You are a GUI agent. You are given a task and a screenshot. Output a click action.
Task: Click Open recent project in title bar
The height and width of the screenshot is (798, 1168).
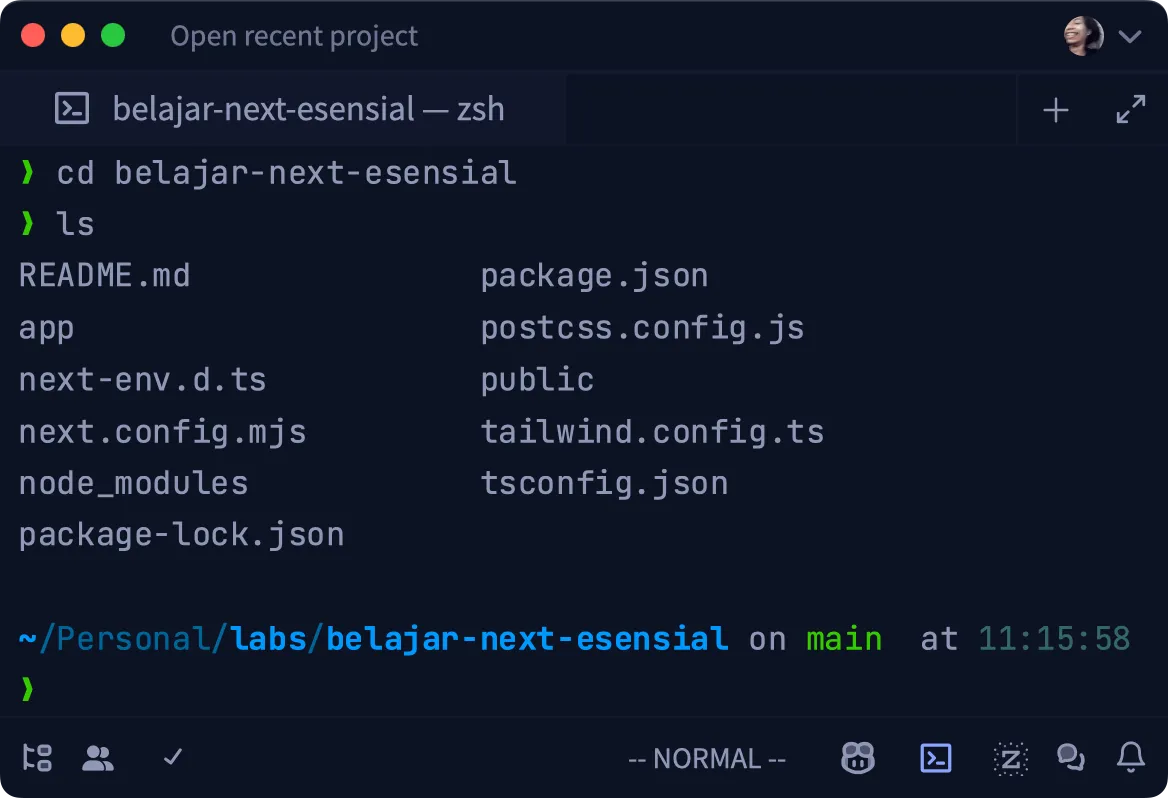coord(294,37)
